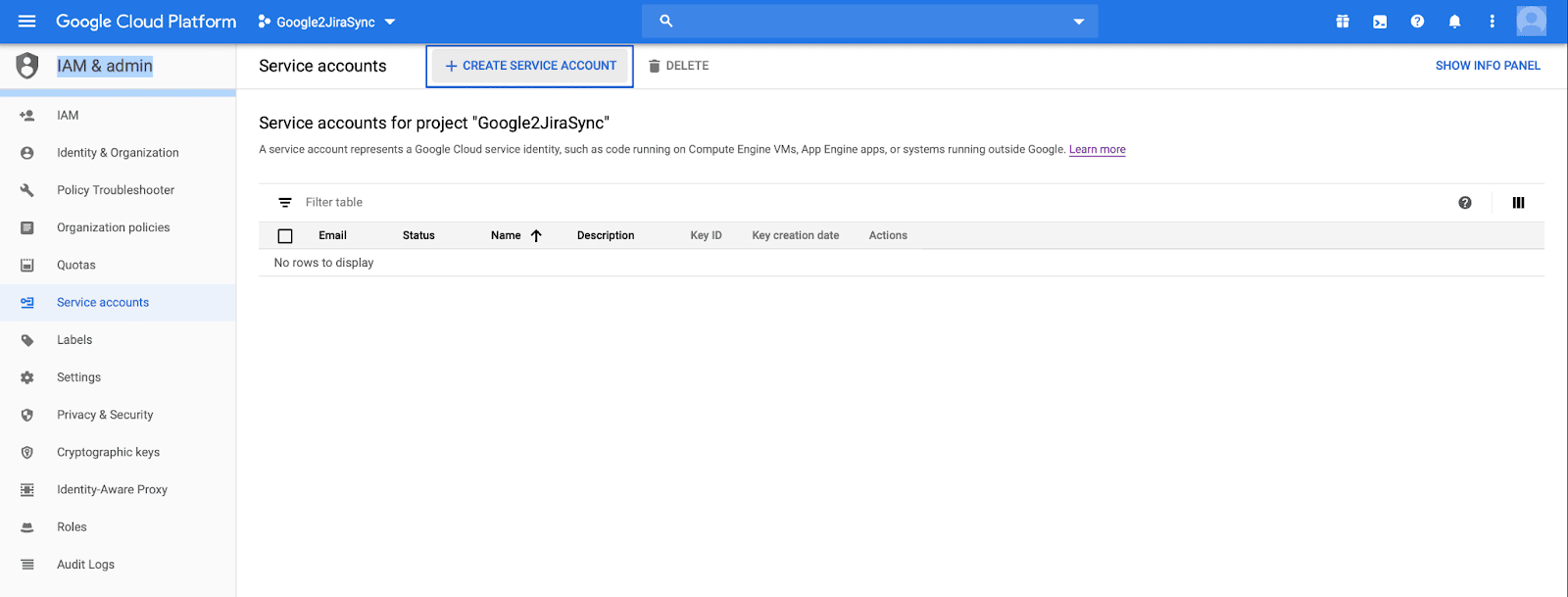Image resolution: width=1568 pixels, height=597 pixels.
Task: Sort by the Status column header
Action: (418, 235)
